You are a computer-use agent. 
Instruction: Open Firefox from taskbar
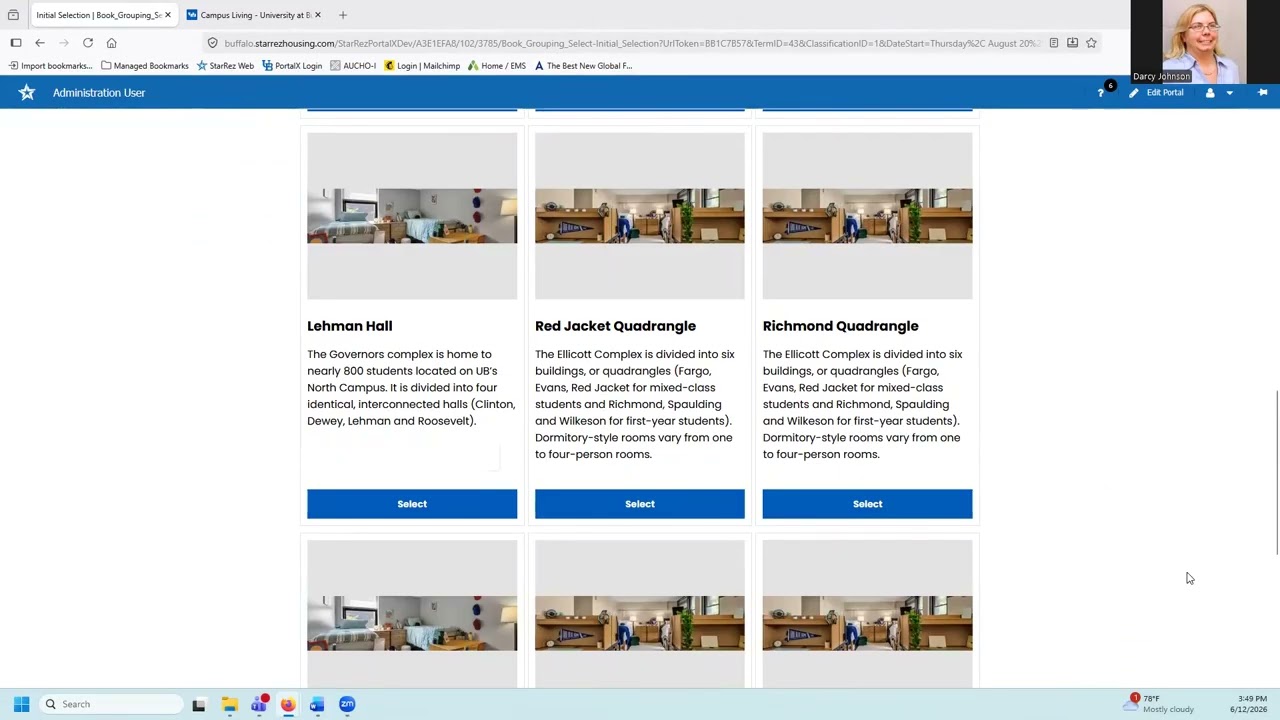click(x=288, y=704)
